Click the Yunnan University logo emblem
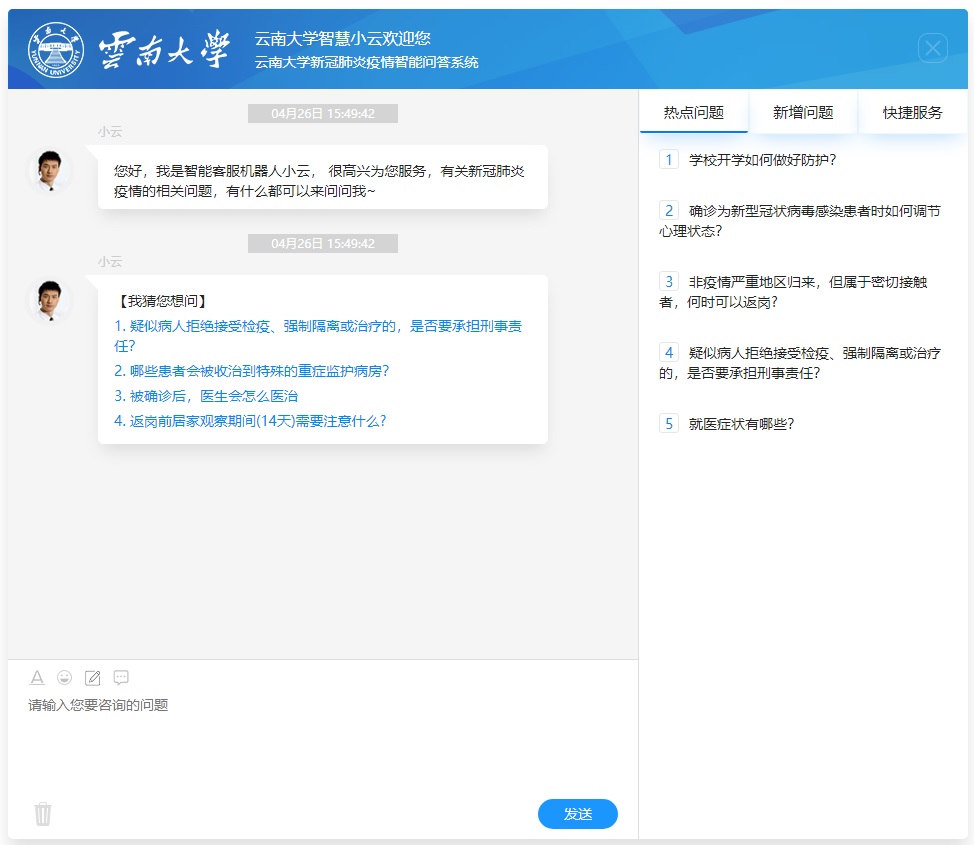The width and height of the screenshot is (974, 845). point(56,50)
